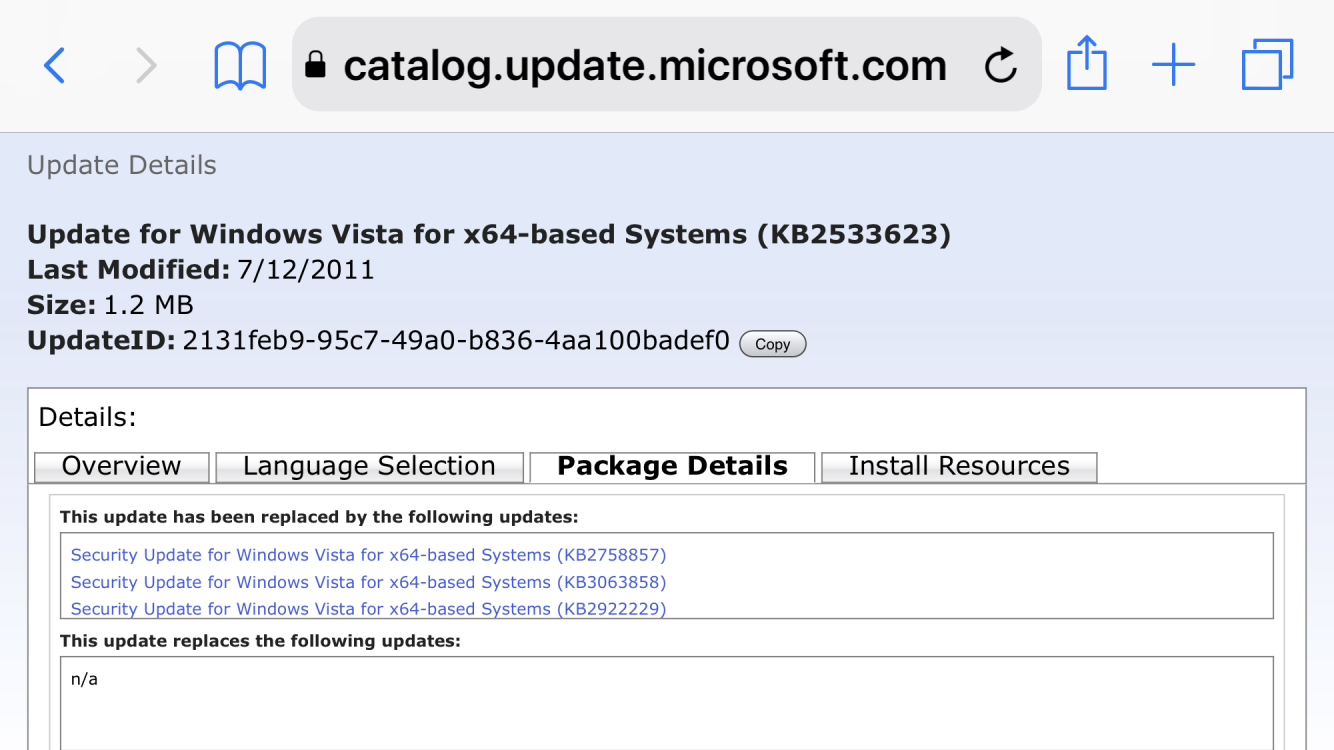Image resolution: width=1334 pixels, height=750 pixels.
Task: Go back to the previous page
Action: coord(55,66)
